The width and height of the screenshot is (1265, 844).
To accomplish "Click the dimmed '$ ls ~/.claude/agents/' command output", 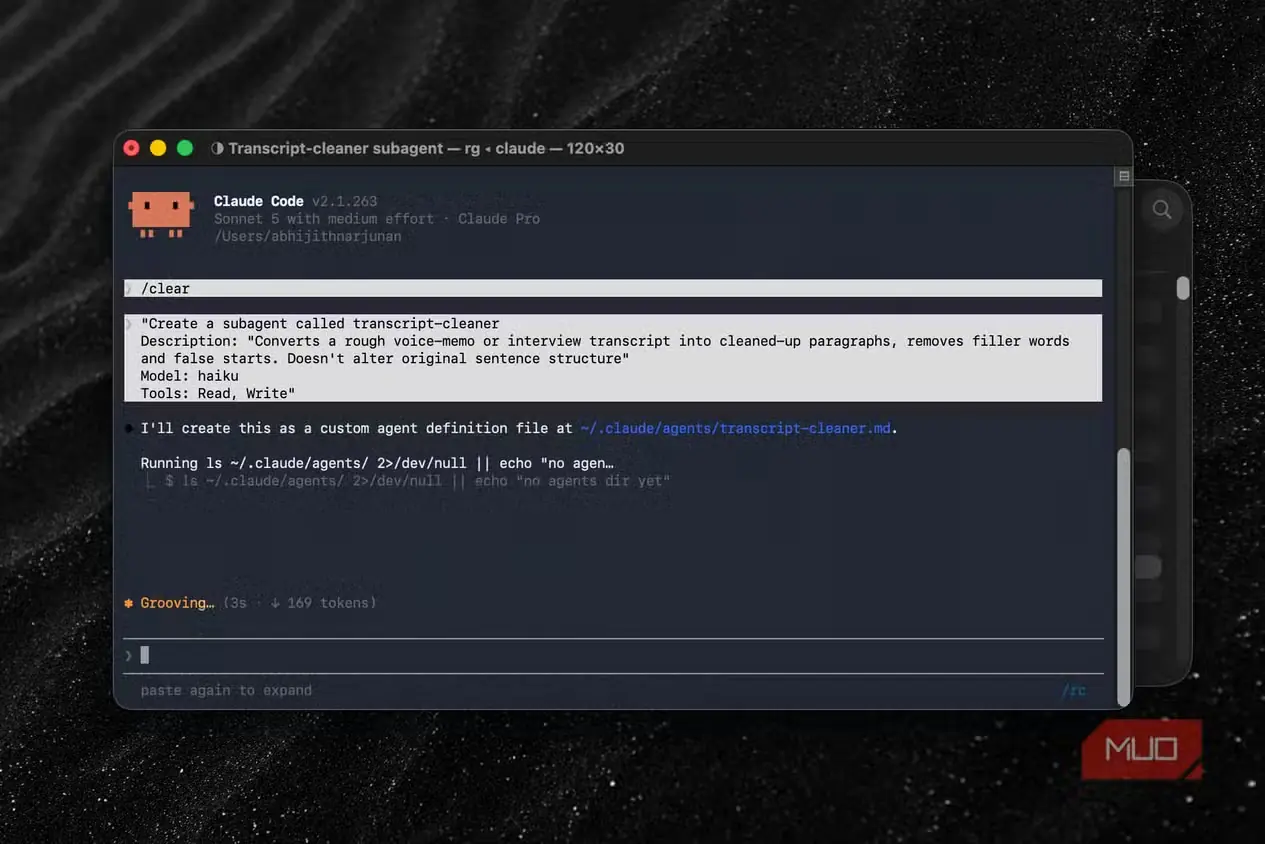I will 417,481.
